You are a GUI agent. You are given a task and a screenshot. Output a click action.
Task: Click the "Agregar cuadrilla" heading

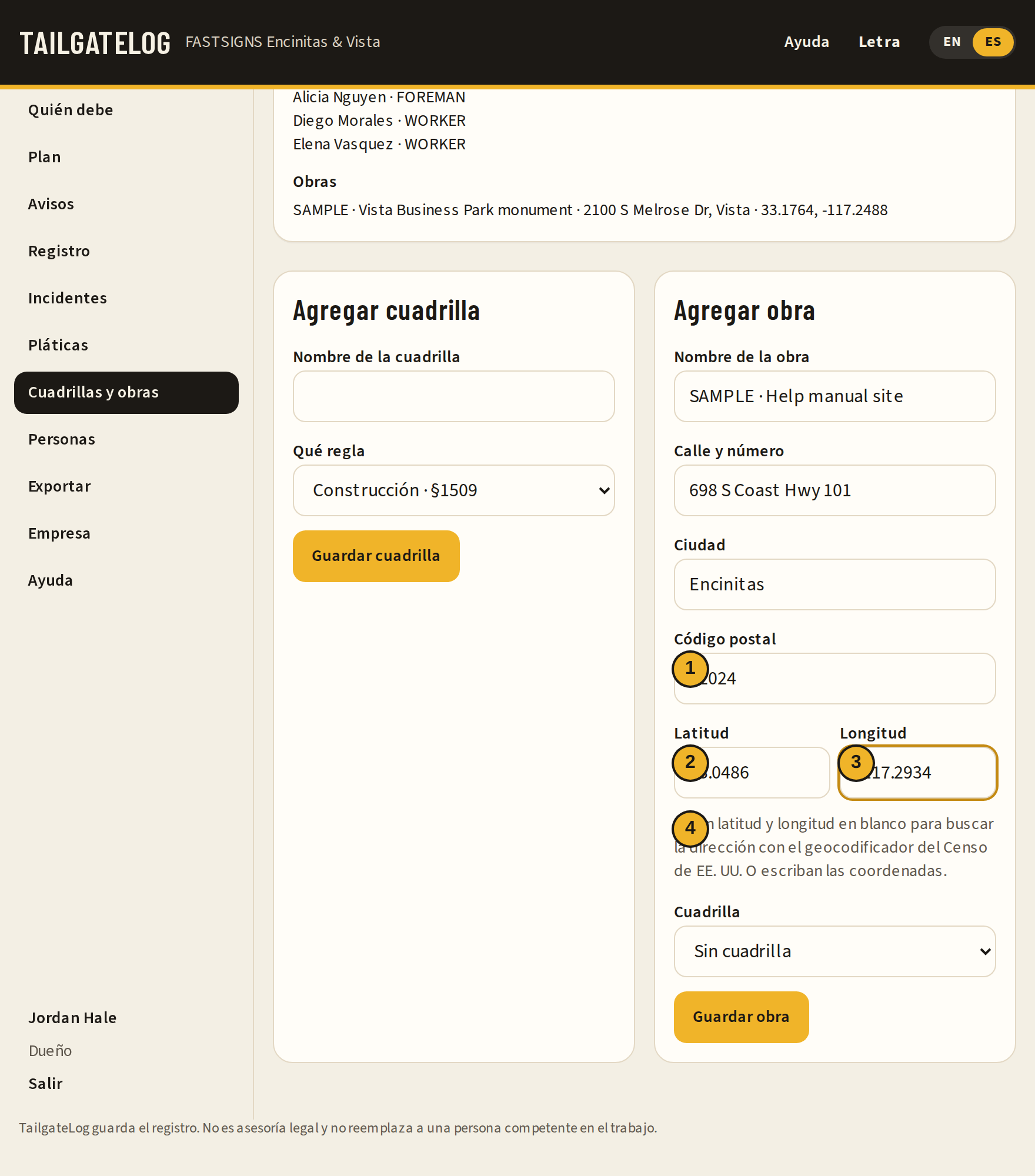386,311
